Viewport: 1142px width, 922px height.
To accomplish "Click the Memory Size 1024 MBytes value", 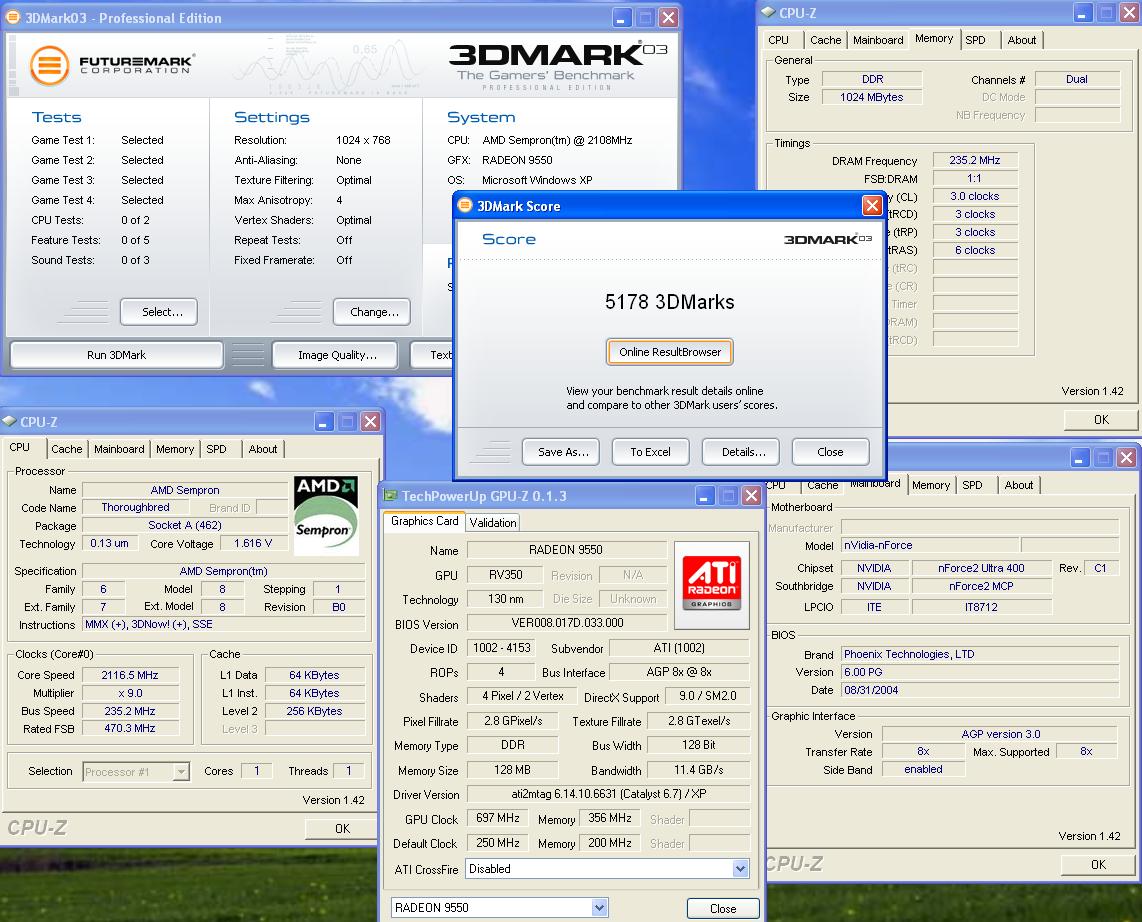I will click(872, 97).
